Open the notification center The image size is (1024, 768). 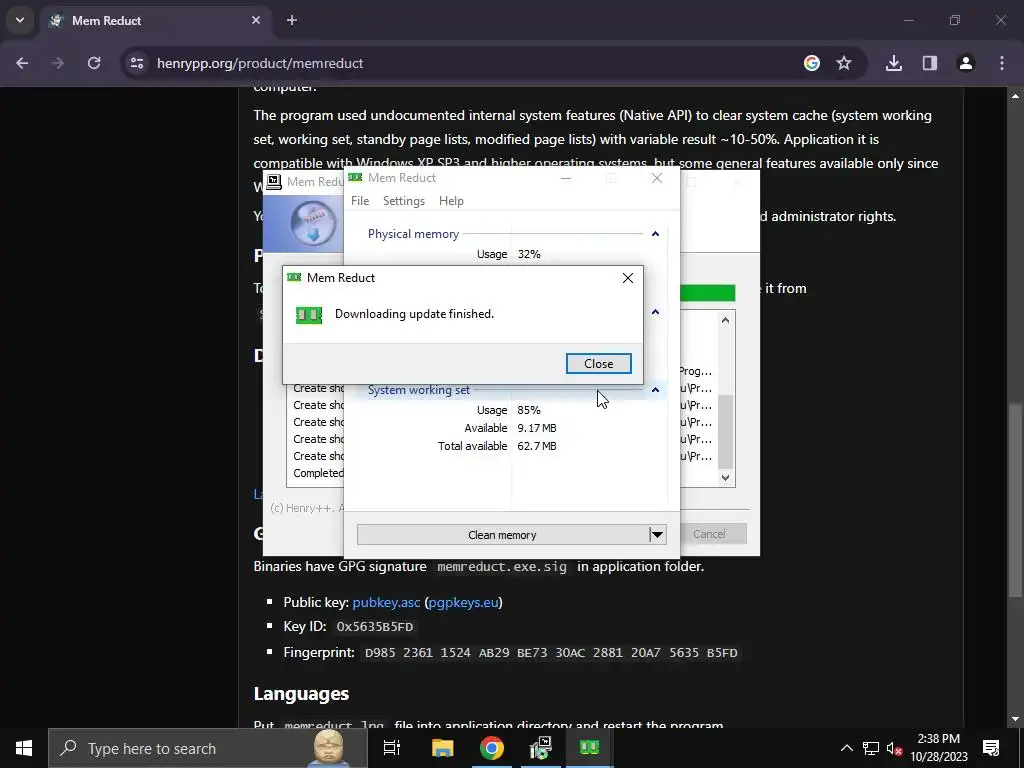coord(991,748)
